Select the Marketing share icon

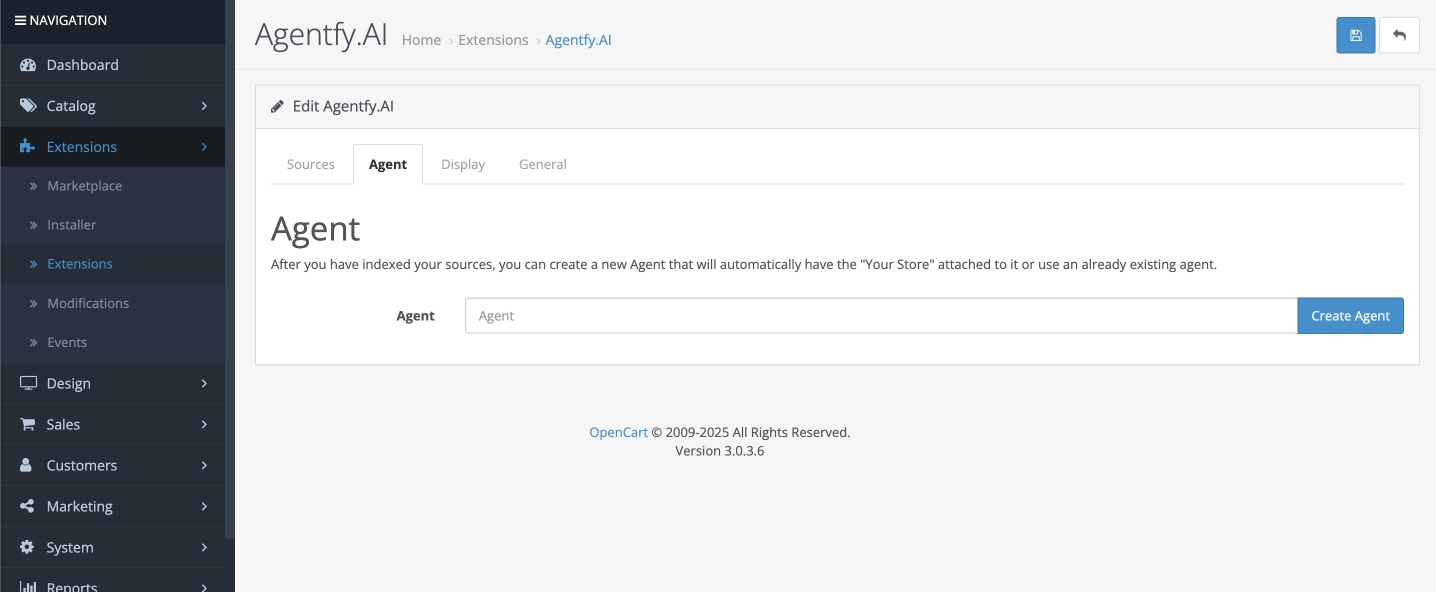point(27,506)
